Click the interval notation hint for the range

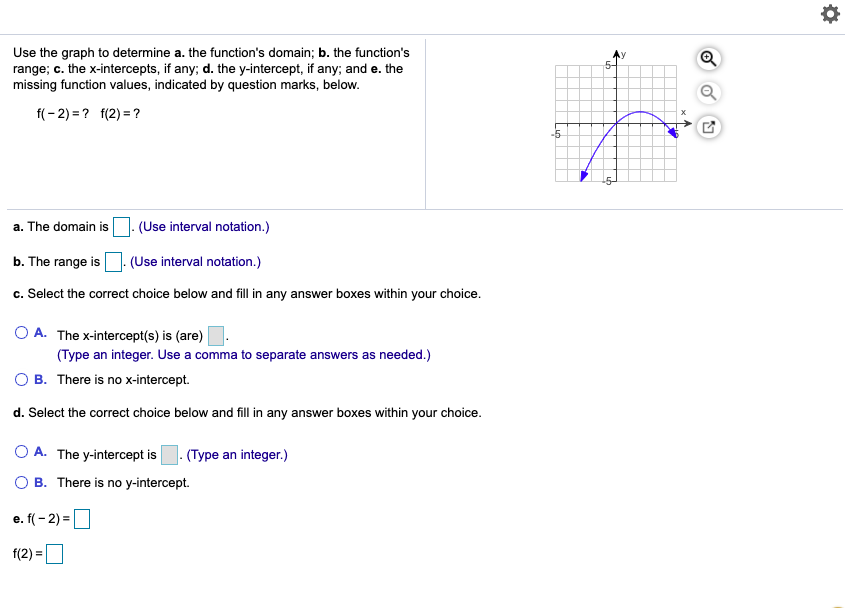tap(195, 261)
